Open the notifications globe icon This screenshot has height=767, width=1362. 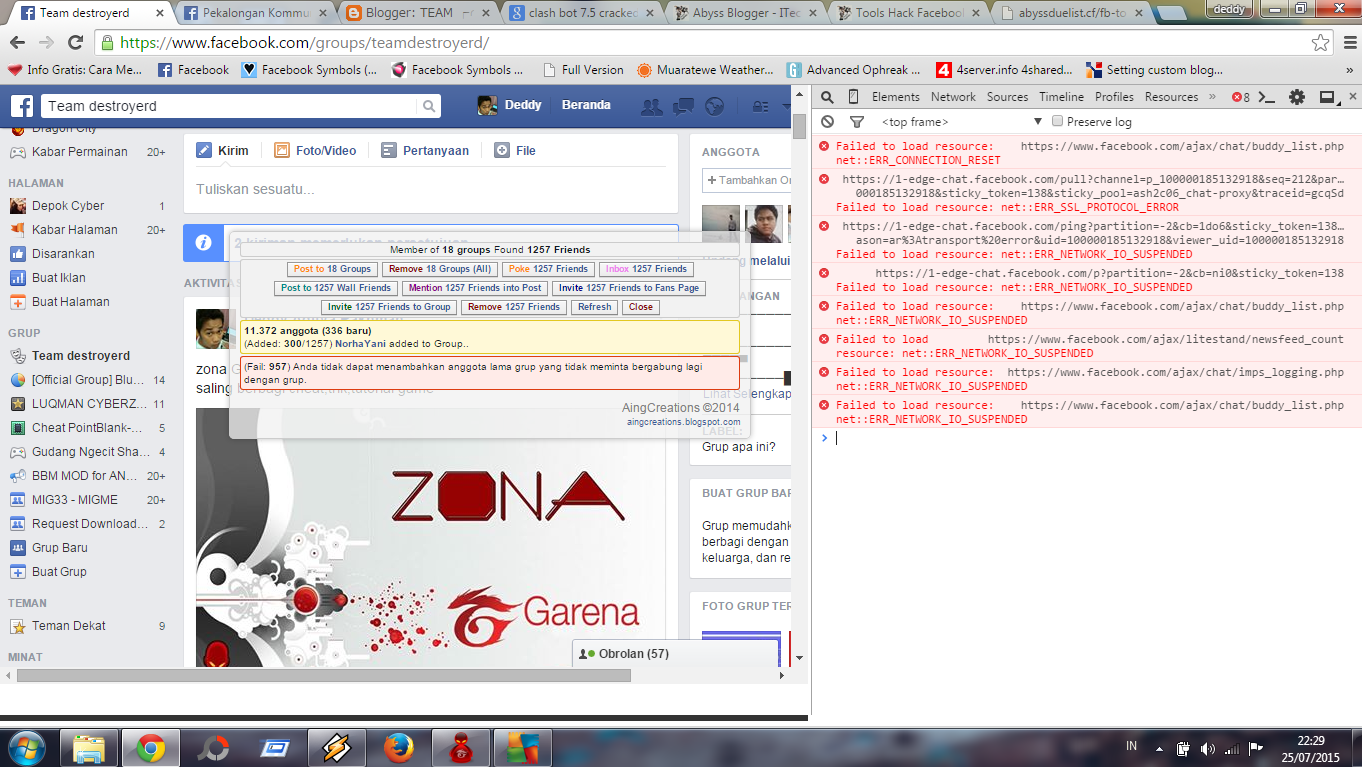[714, 106]
